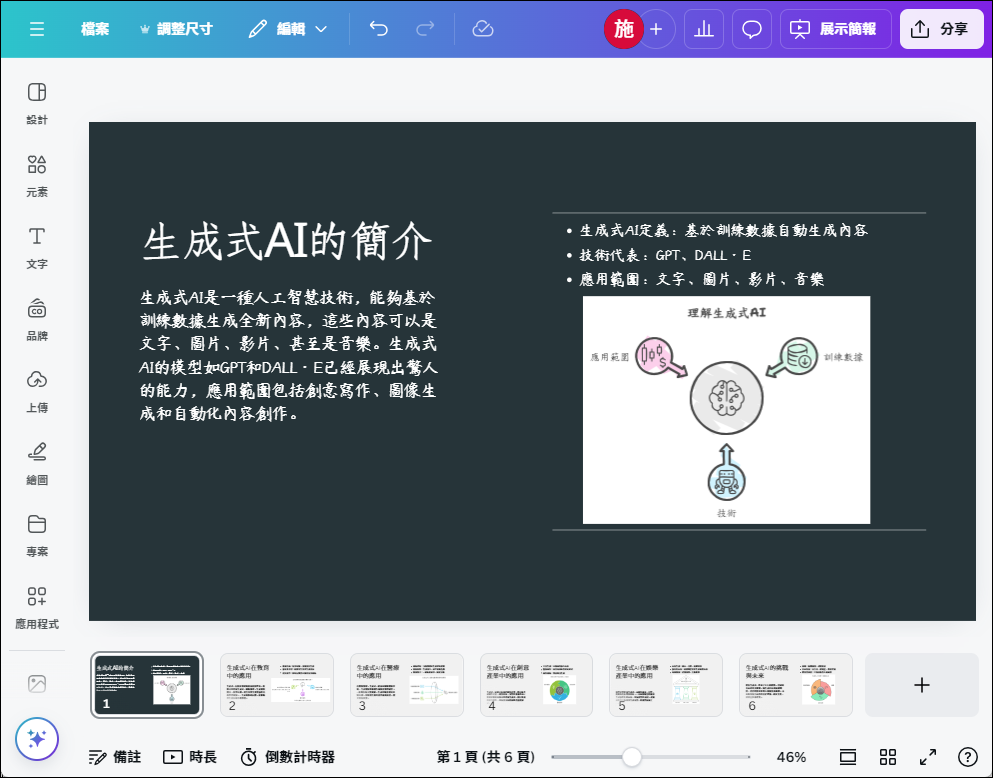Toggle scroll thumbnail view icon
Image resolution: width=993 pixels, height=778 pixels.
click(x=847, y=757)
